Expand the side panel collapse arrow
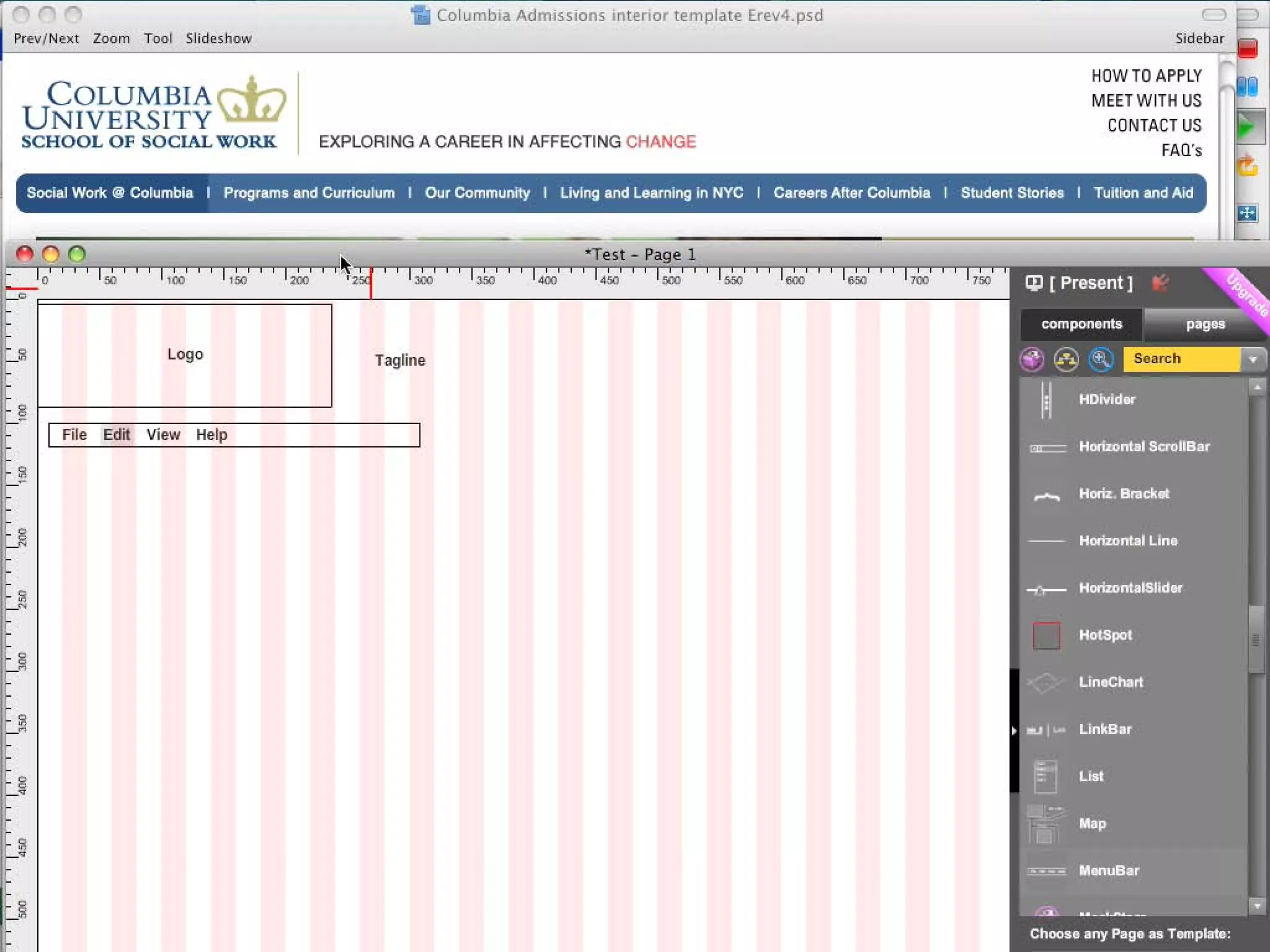Viewport: 1270px width, 952px height. tap(1014, 731)
